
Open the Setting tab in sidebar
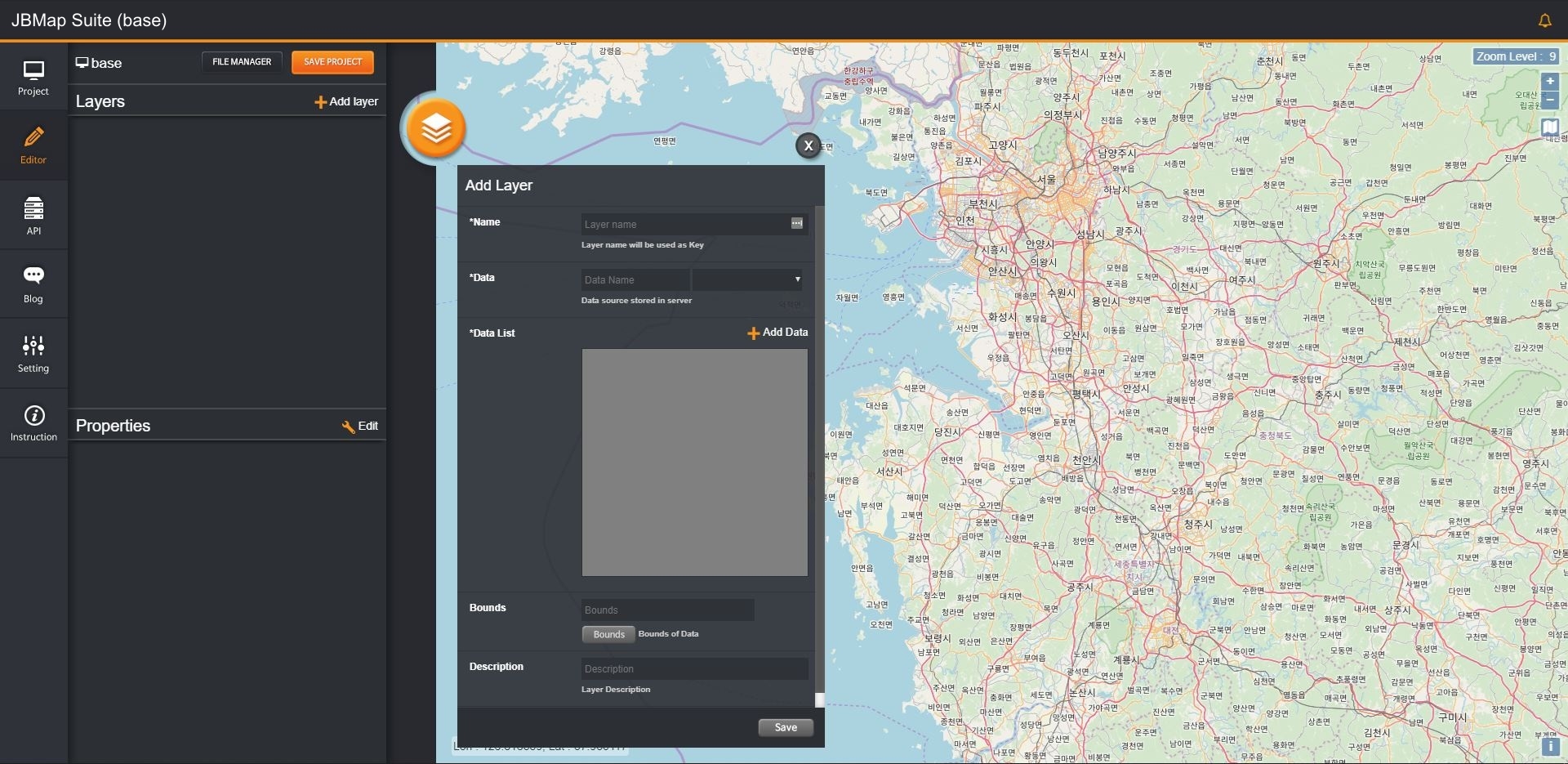point(33,352)
